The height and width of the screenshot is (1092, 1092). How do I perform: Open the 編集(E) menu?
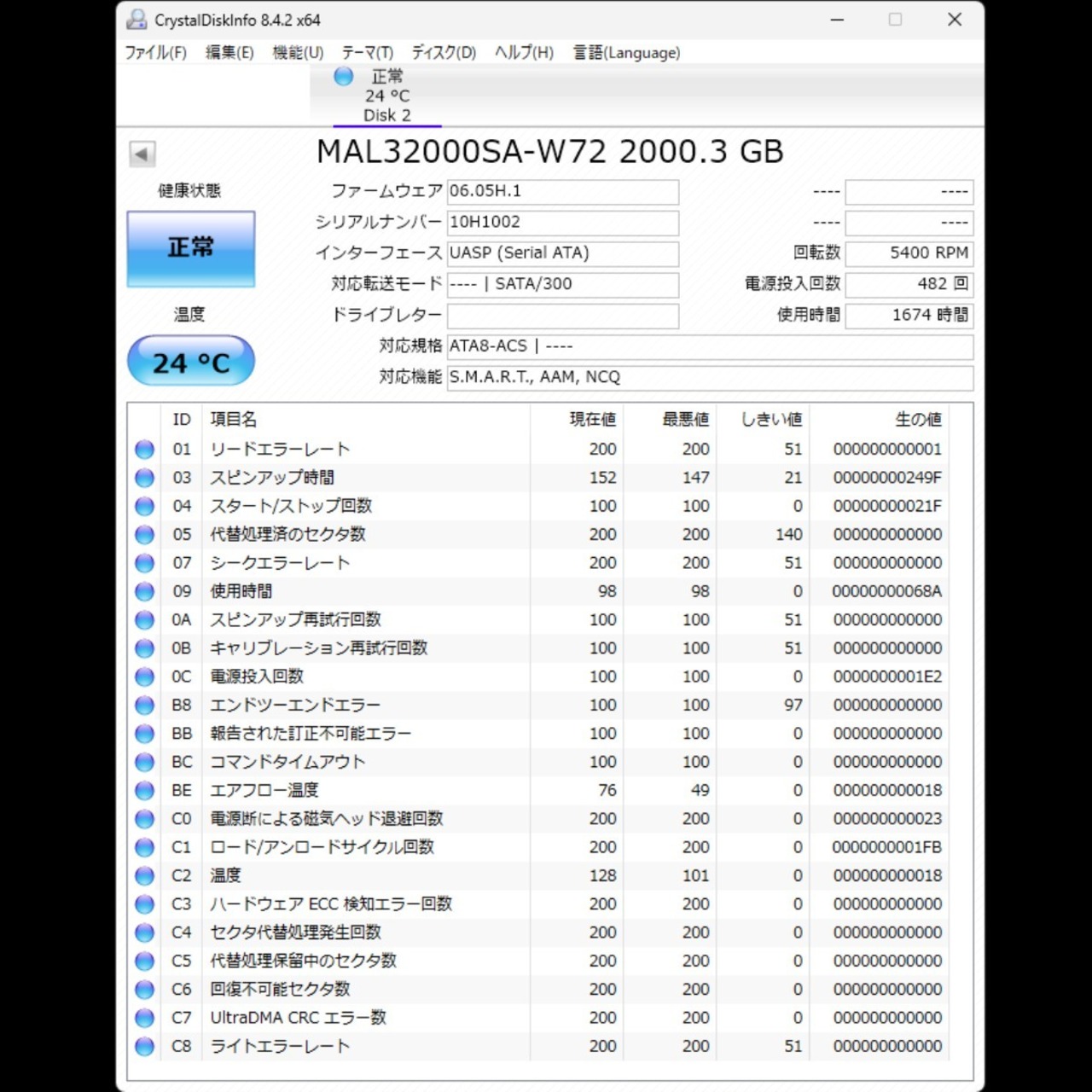point(229,53)
